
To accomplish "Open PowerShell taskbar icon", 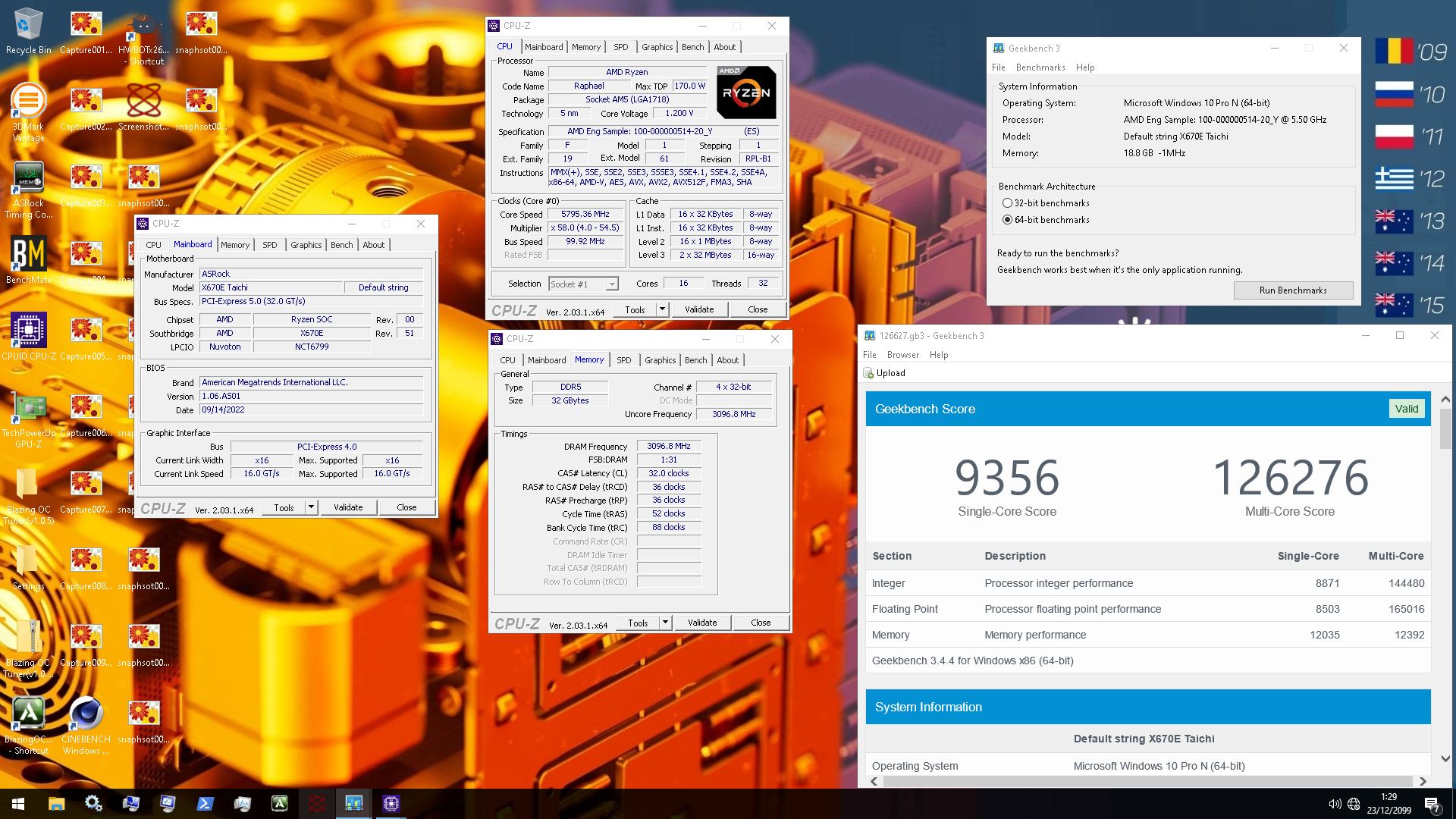I will 205,803.
